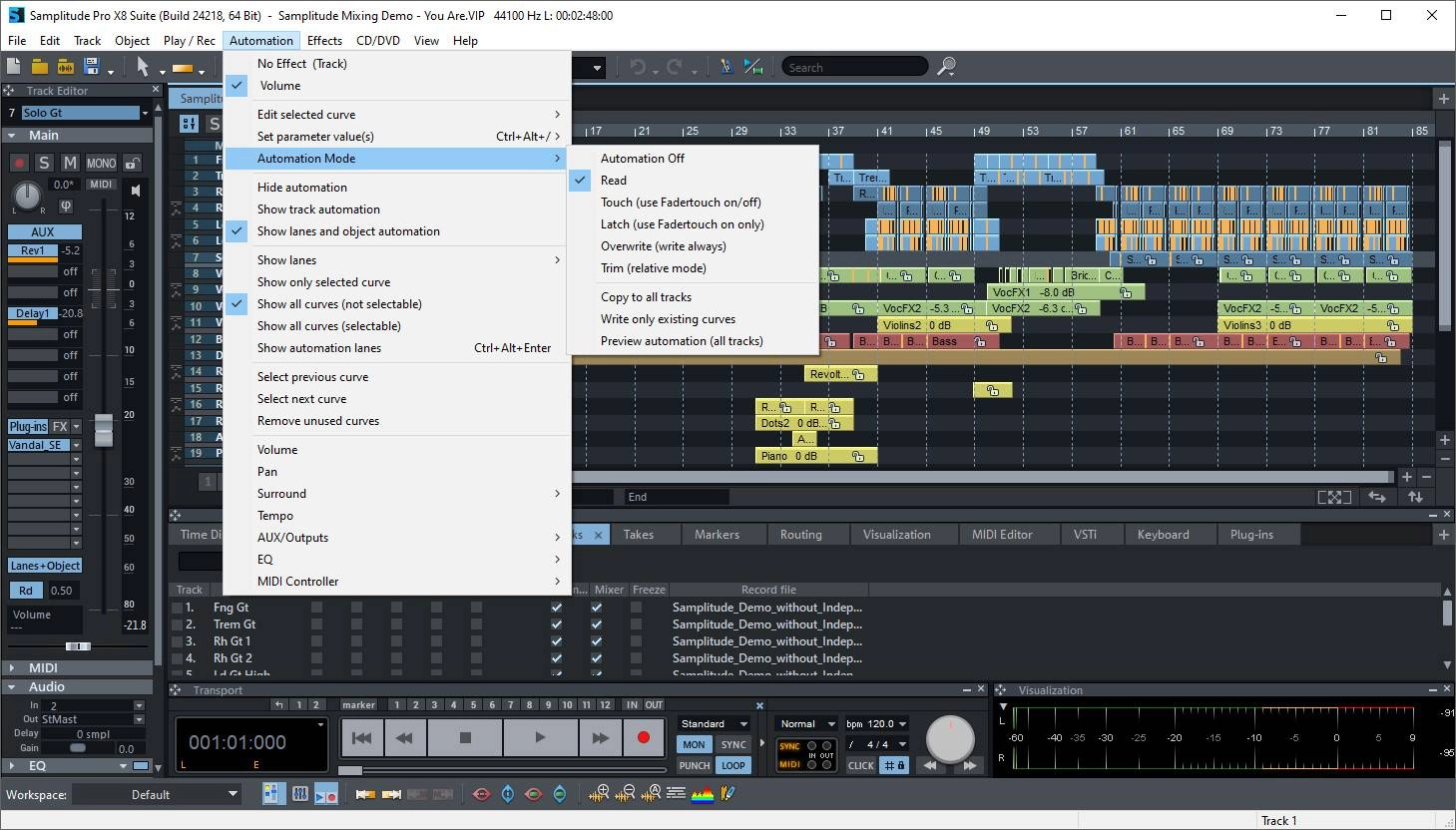Click the rainbow spectrum view icon
Viewport: 1456px width, 830px height.
click(703, 794)
